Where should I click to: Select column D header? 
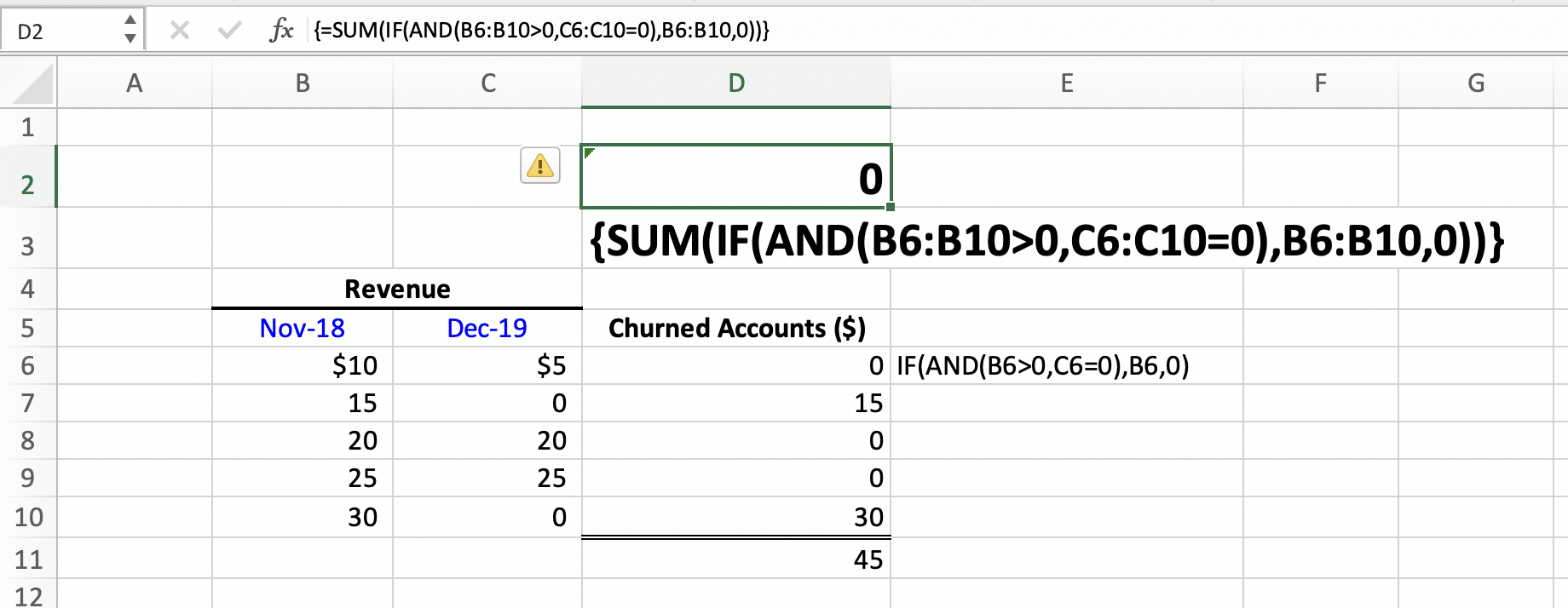tap(735, 83)
